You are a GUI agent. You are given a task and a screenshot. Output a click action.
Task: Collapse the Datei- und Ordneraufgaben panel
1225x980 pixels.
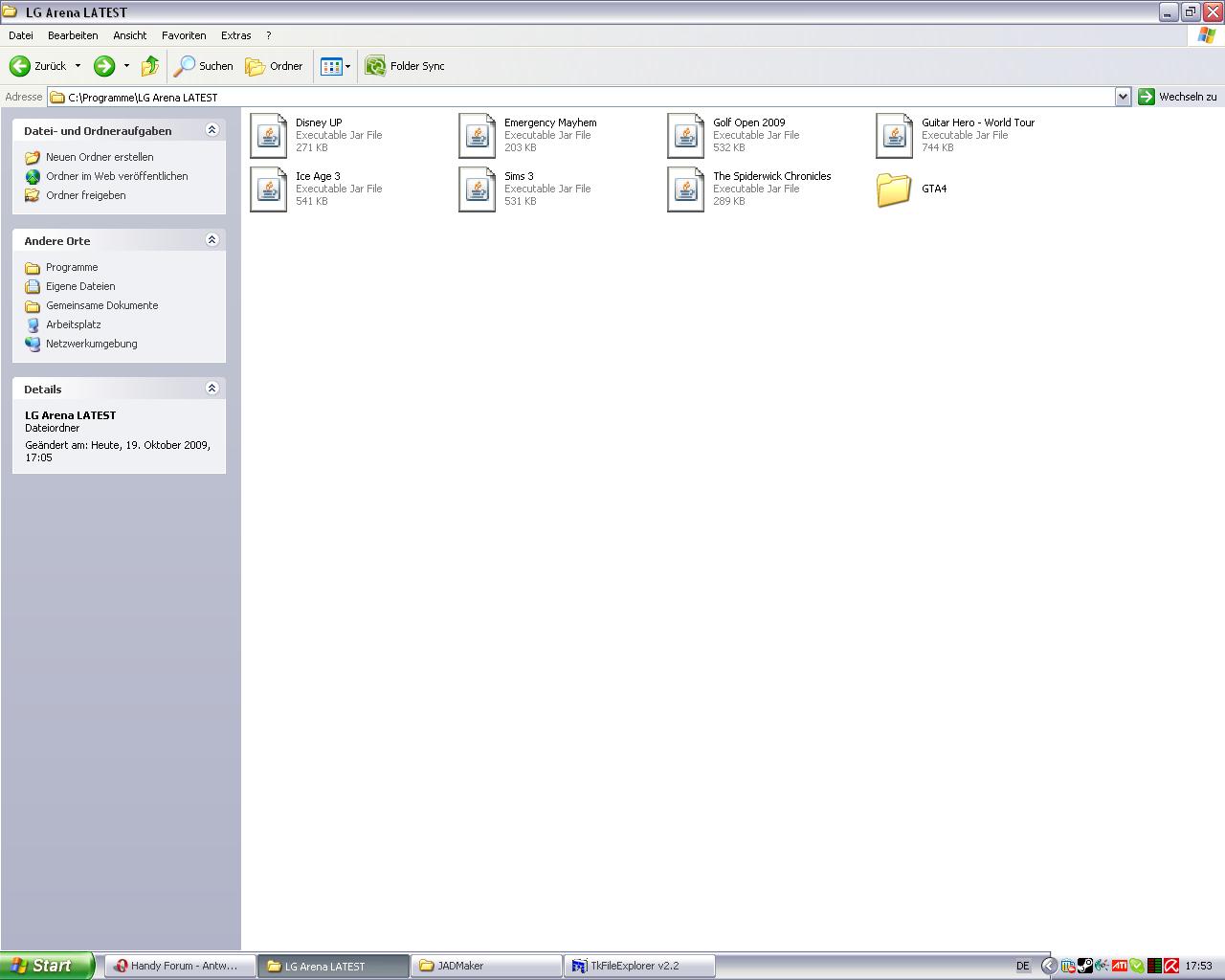(212, 130)
